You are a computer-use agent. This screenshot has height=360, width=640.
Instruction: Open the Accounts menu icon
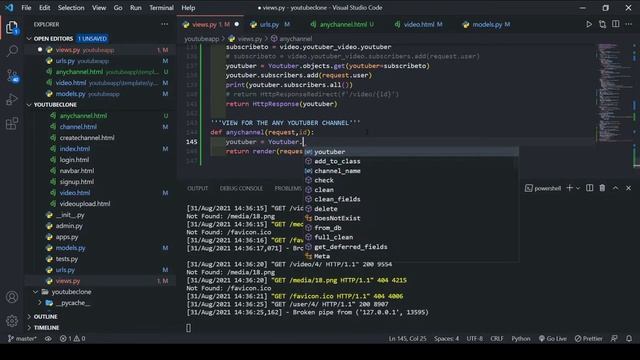(x=12, y=297)
